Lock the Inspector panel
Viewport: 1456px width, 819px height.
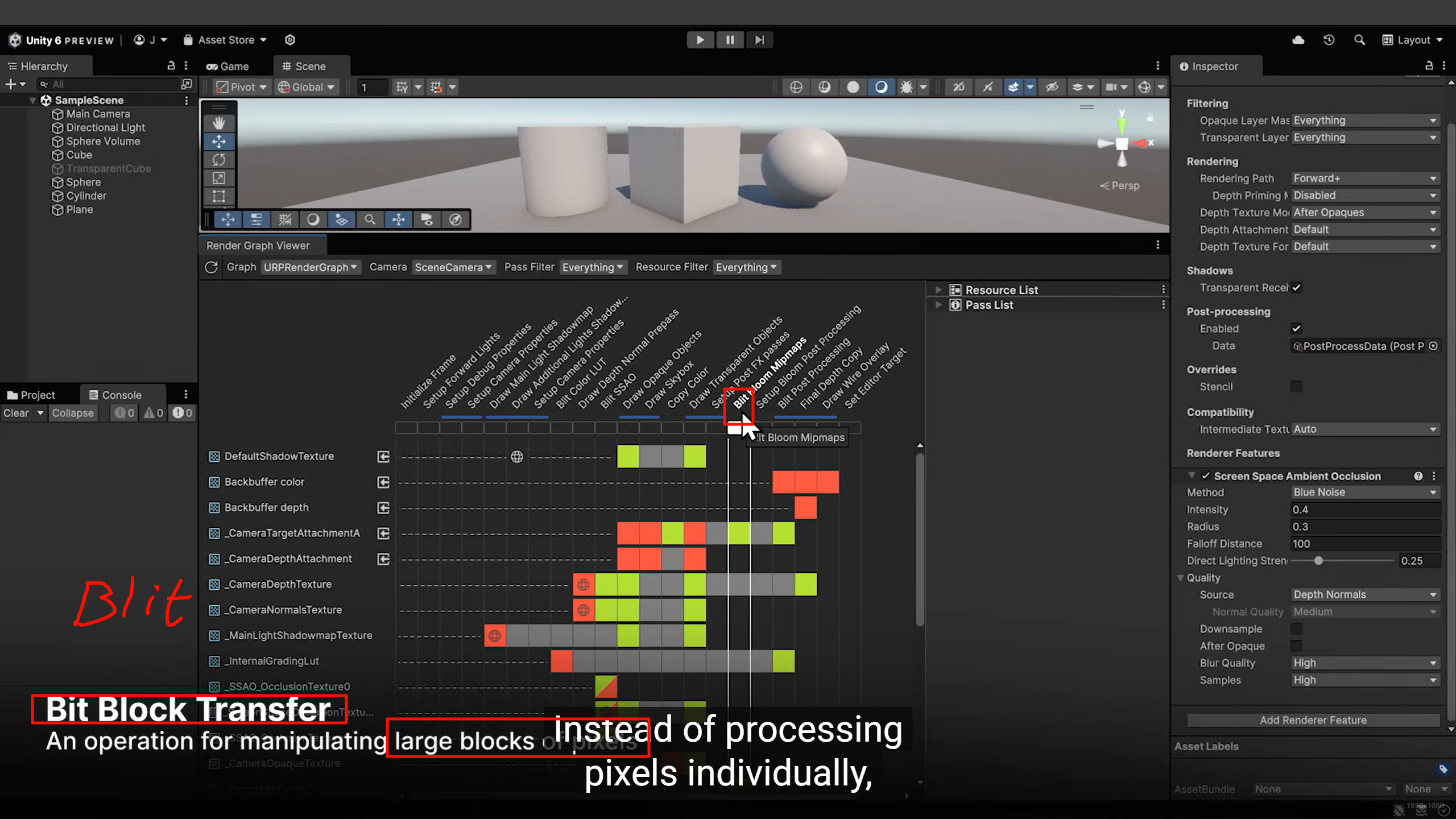[1429, 65]
